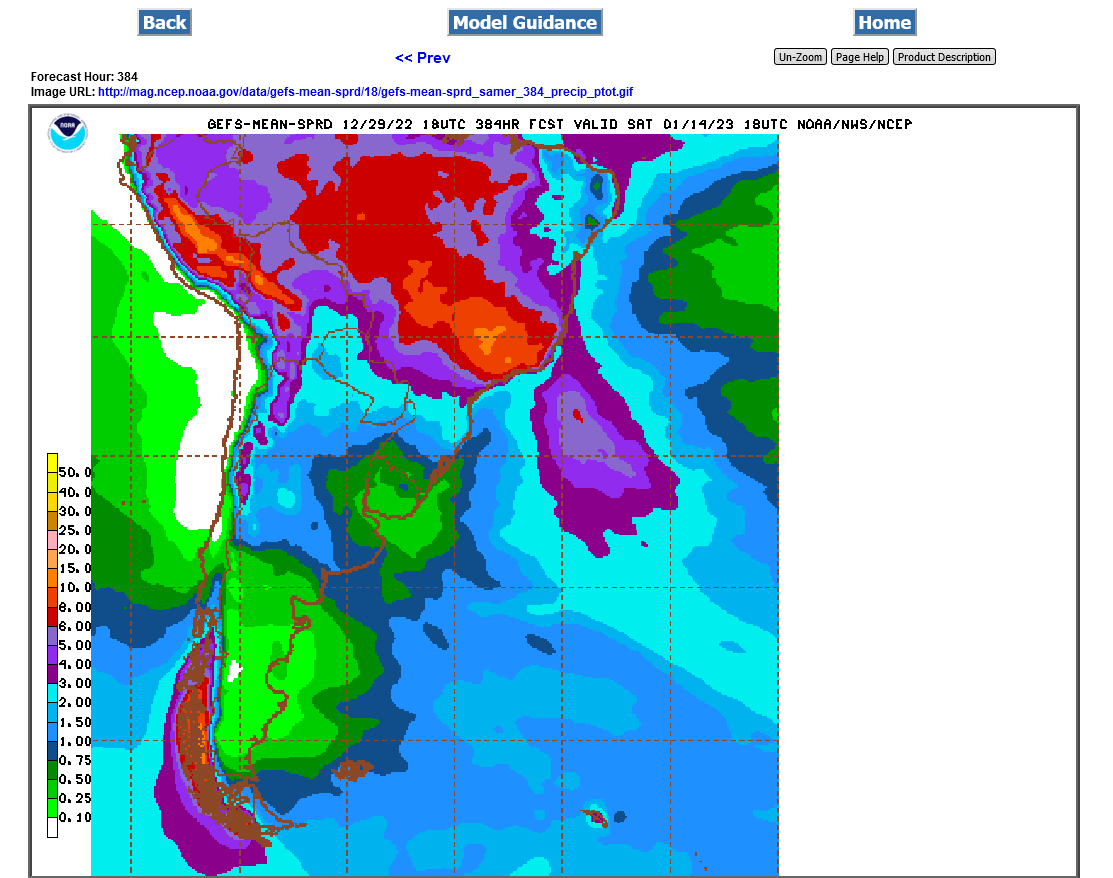Open the Product Description
The height and width of the screenshot is (878, 1113).
(x=944, y=57)
